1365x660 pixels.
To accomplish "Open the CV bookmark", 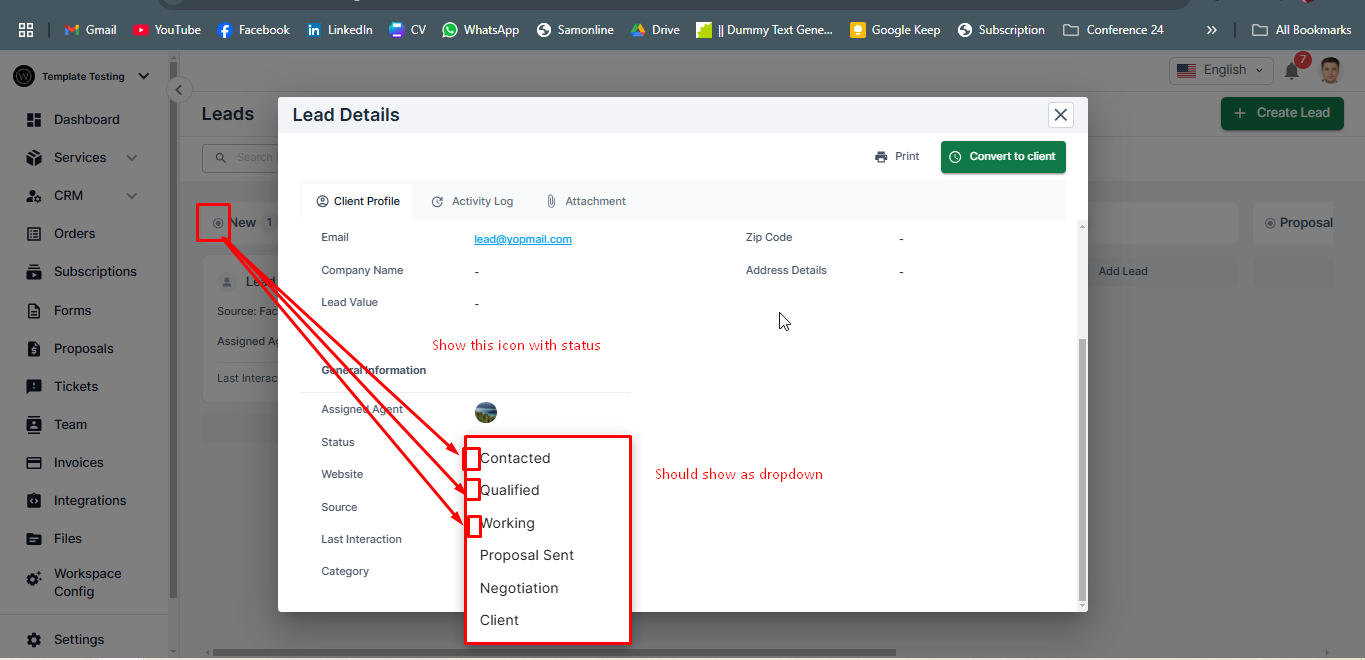I will (x=408, y=30).
